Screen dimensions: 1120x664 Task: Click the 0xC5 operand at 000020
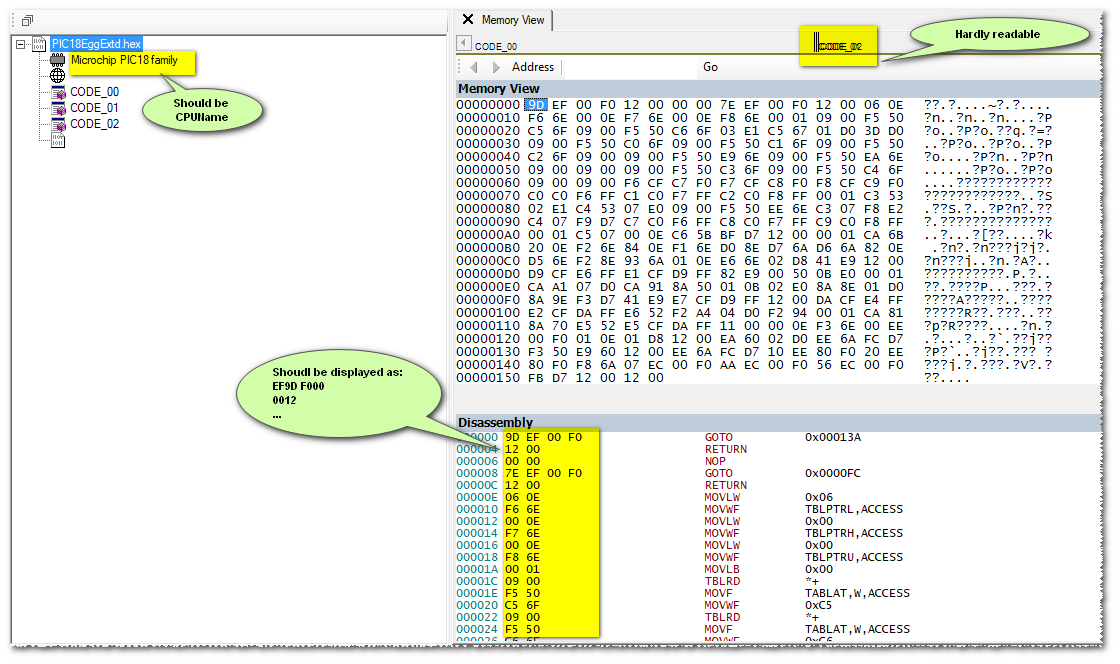[x=819, y=605]
